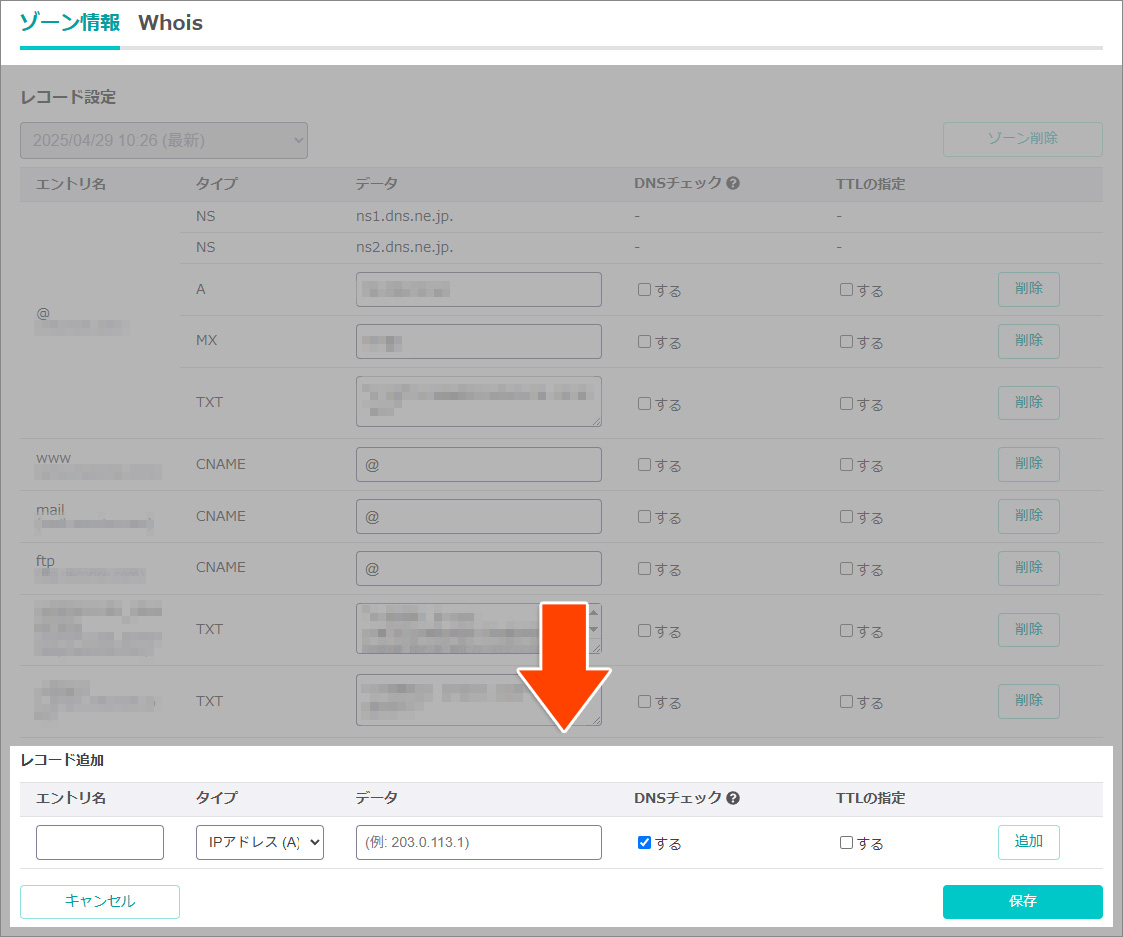Viewport: 1123px width, 937px height.
Task: Toggle TTL setting for the MX record
Action: tap(847, 342)
